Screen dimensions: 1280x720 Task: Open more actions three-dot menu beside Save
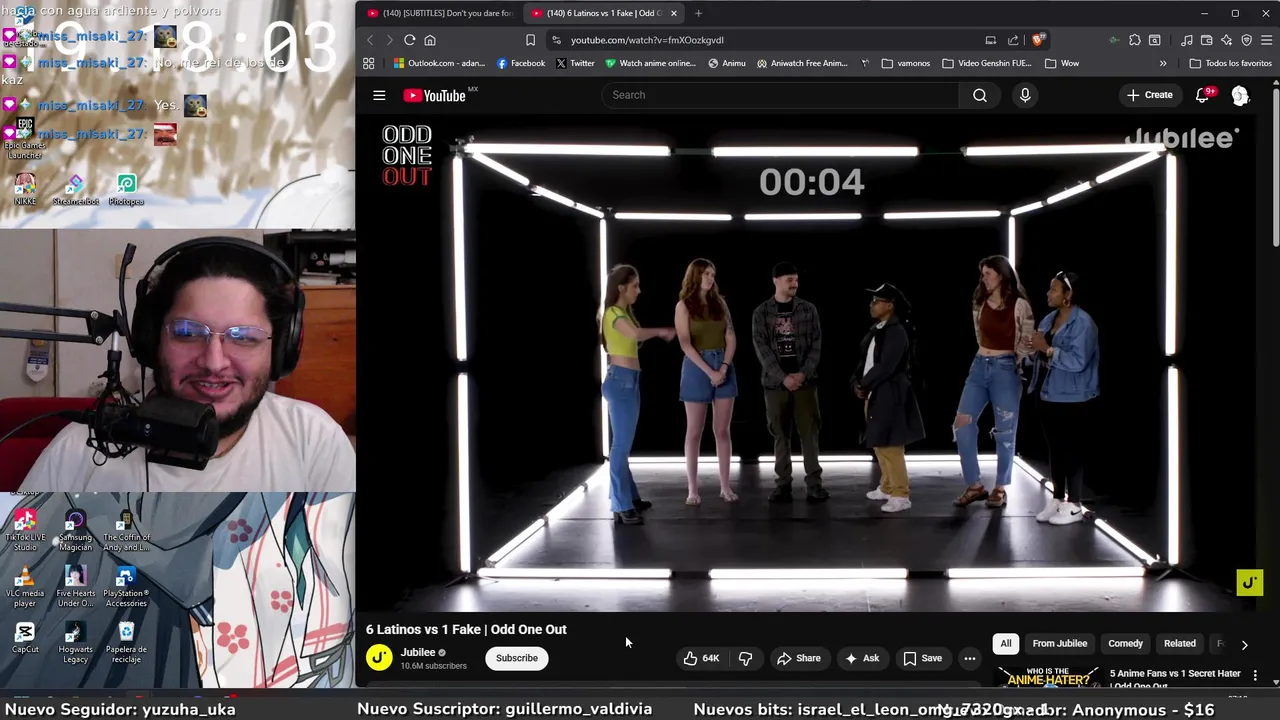969,658
